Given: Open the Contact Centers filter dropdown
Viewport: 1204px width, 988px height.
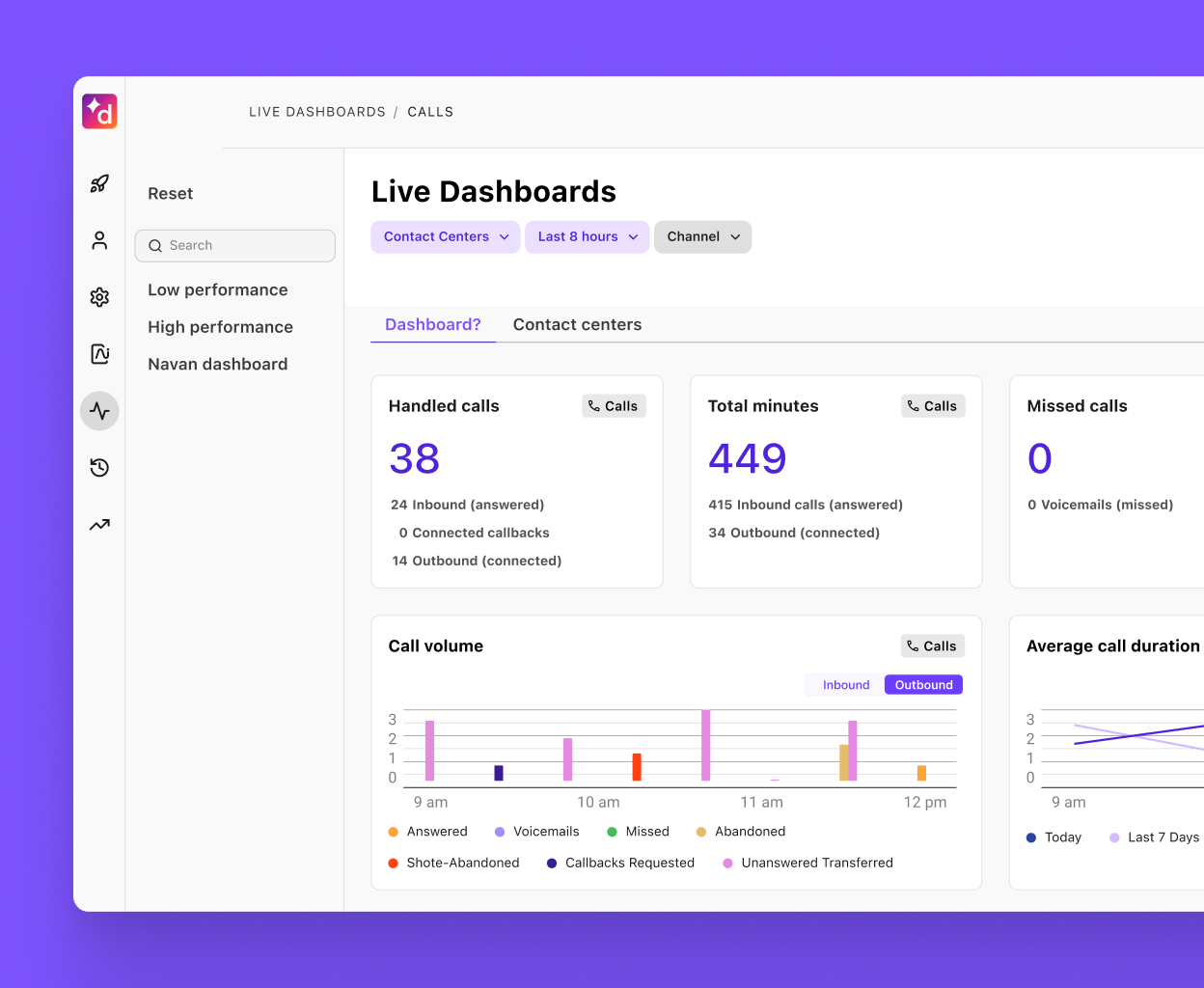Looking at the screenshot, I should [445, 236].
